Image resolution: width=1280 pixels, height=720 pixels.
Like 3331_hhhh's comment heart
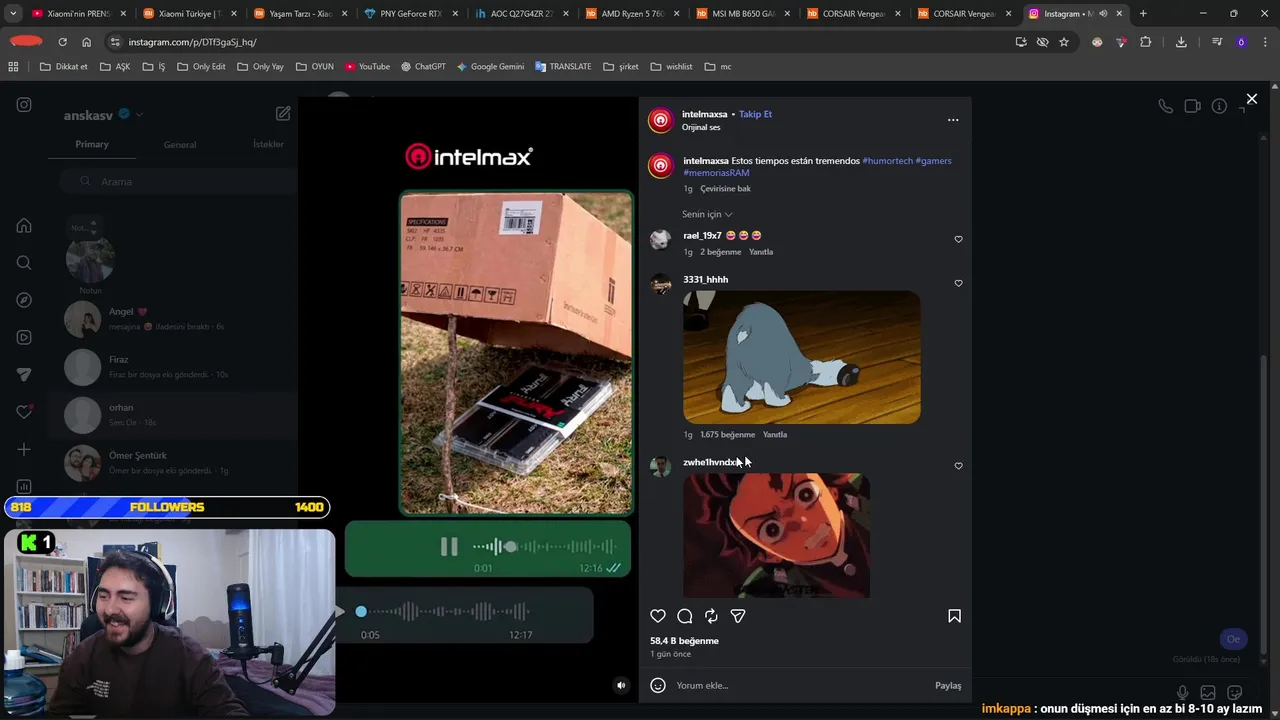point(958,283)
